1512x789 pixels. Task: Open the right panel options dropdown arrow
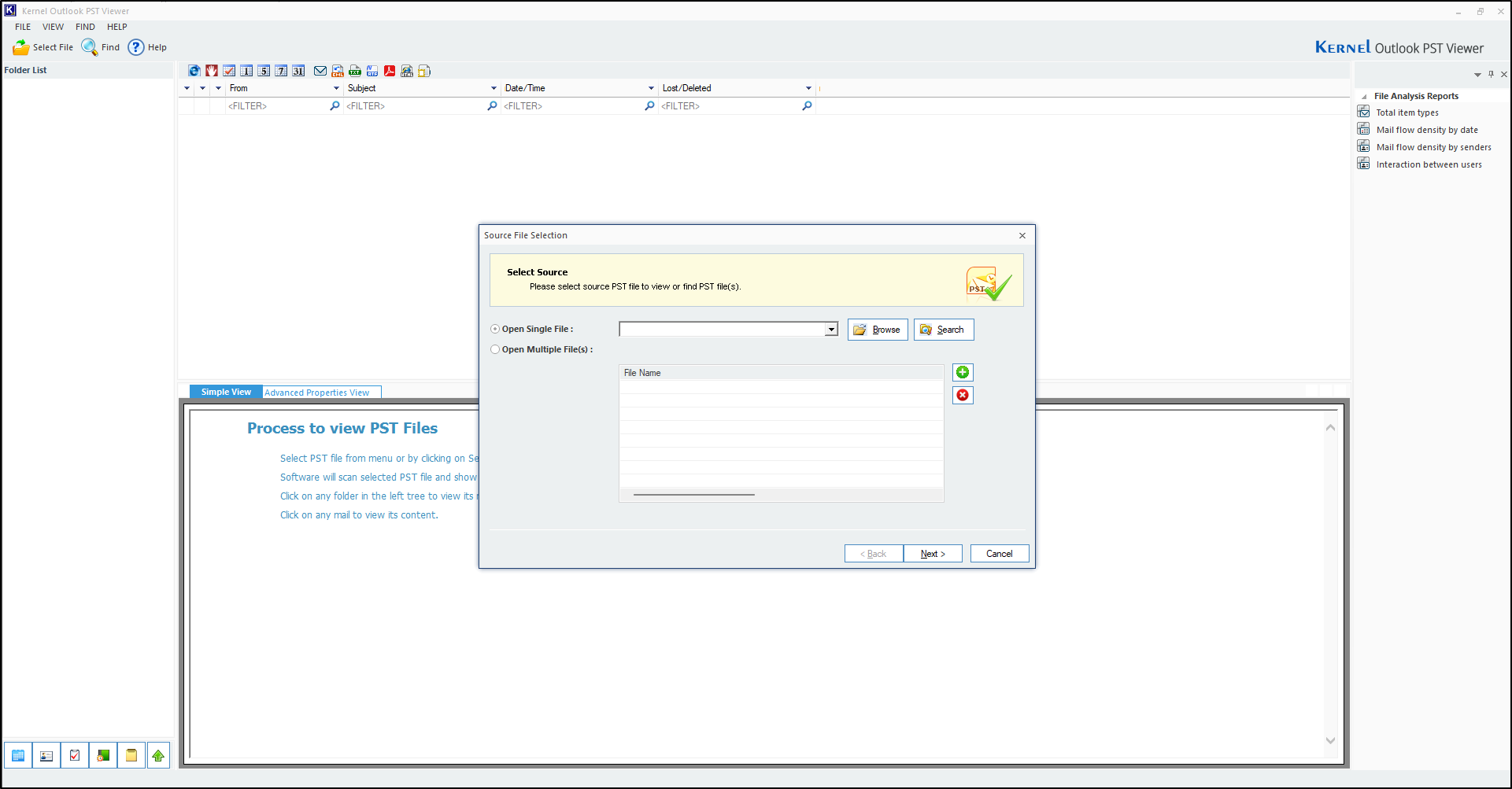coord(1477,75)
